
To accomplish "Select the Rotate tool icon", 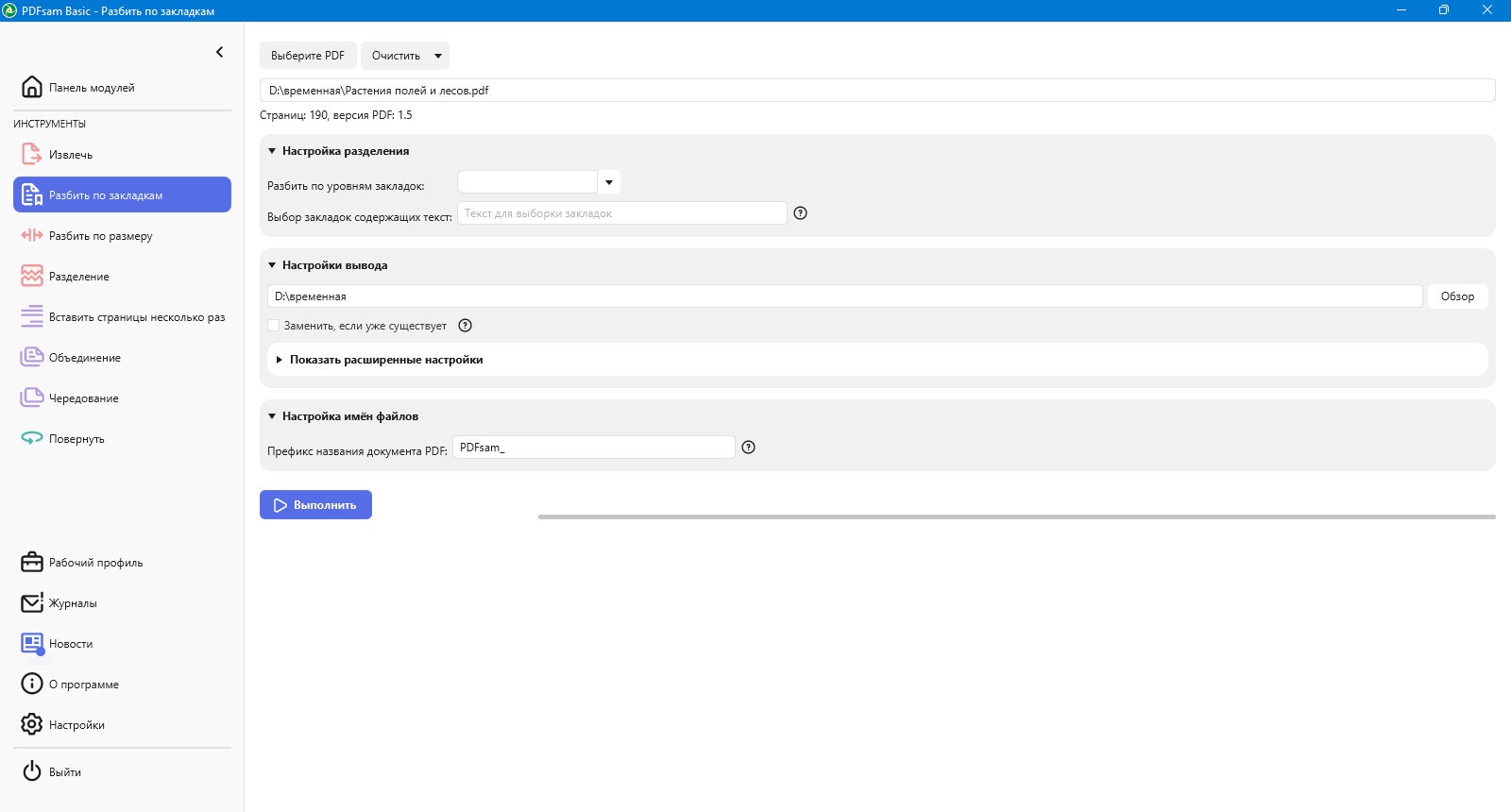I will 32,438.
